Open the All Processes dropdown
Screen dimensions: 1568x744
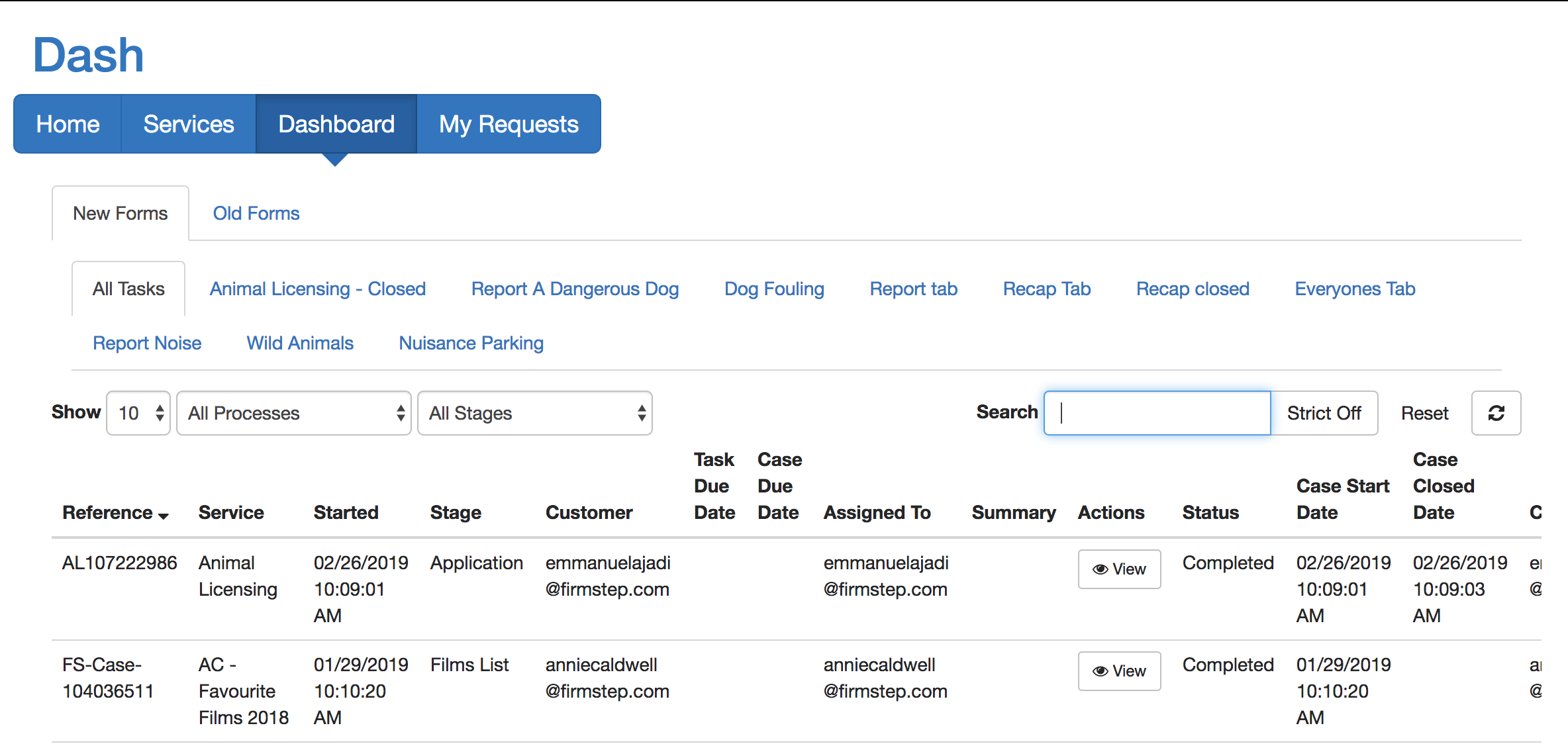point(293,413)
